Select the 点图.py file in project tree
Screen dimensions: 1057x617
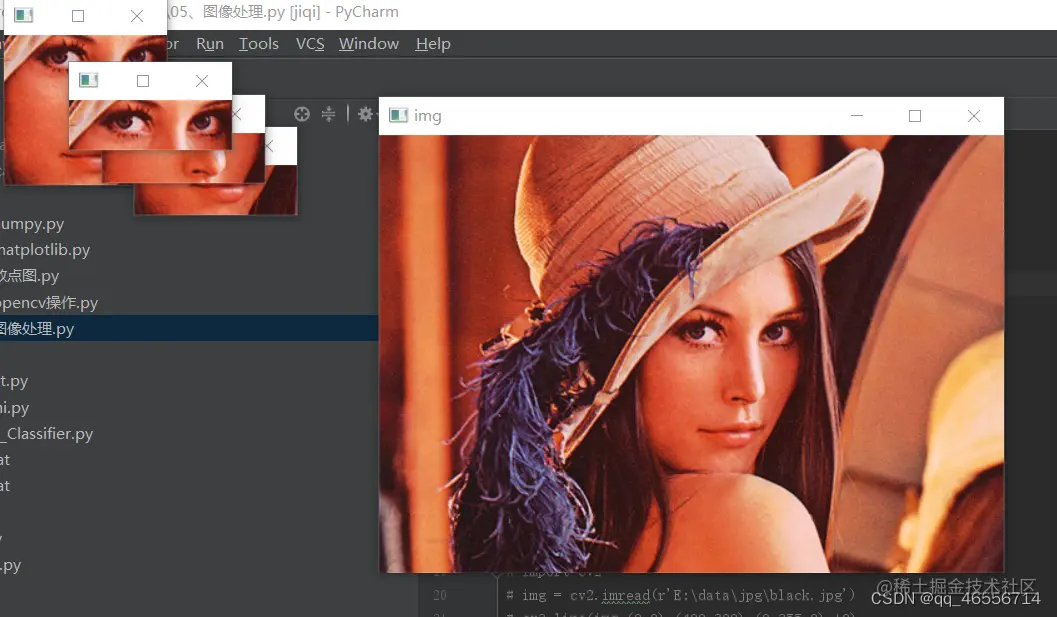click(x=30, y=276)
